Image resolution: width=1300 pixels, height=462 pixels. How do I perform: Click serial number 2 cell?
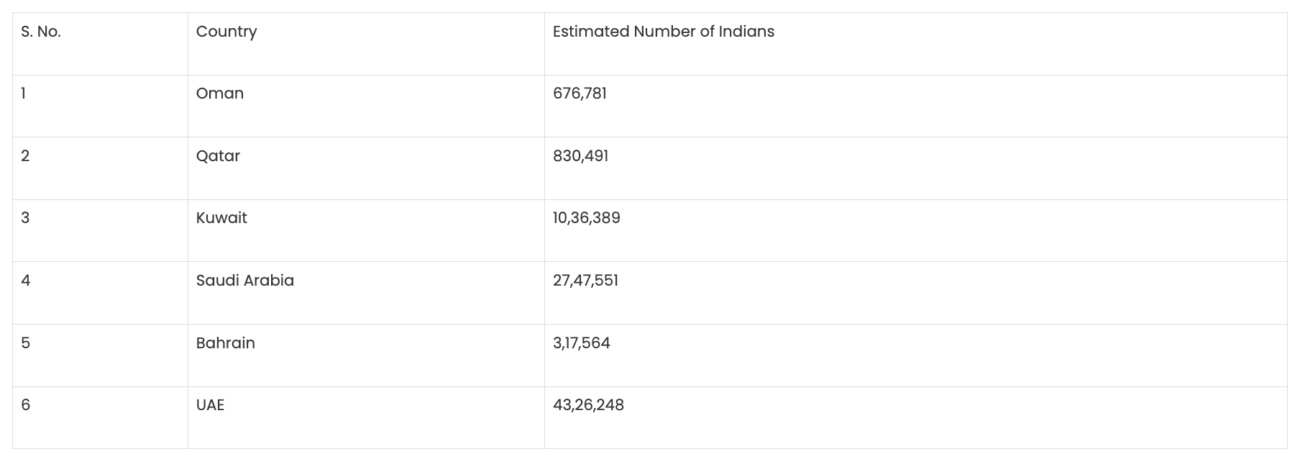pyautogui.click(x=24, y=156)
